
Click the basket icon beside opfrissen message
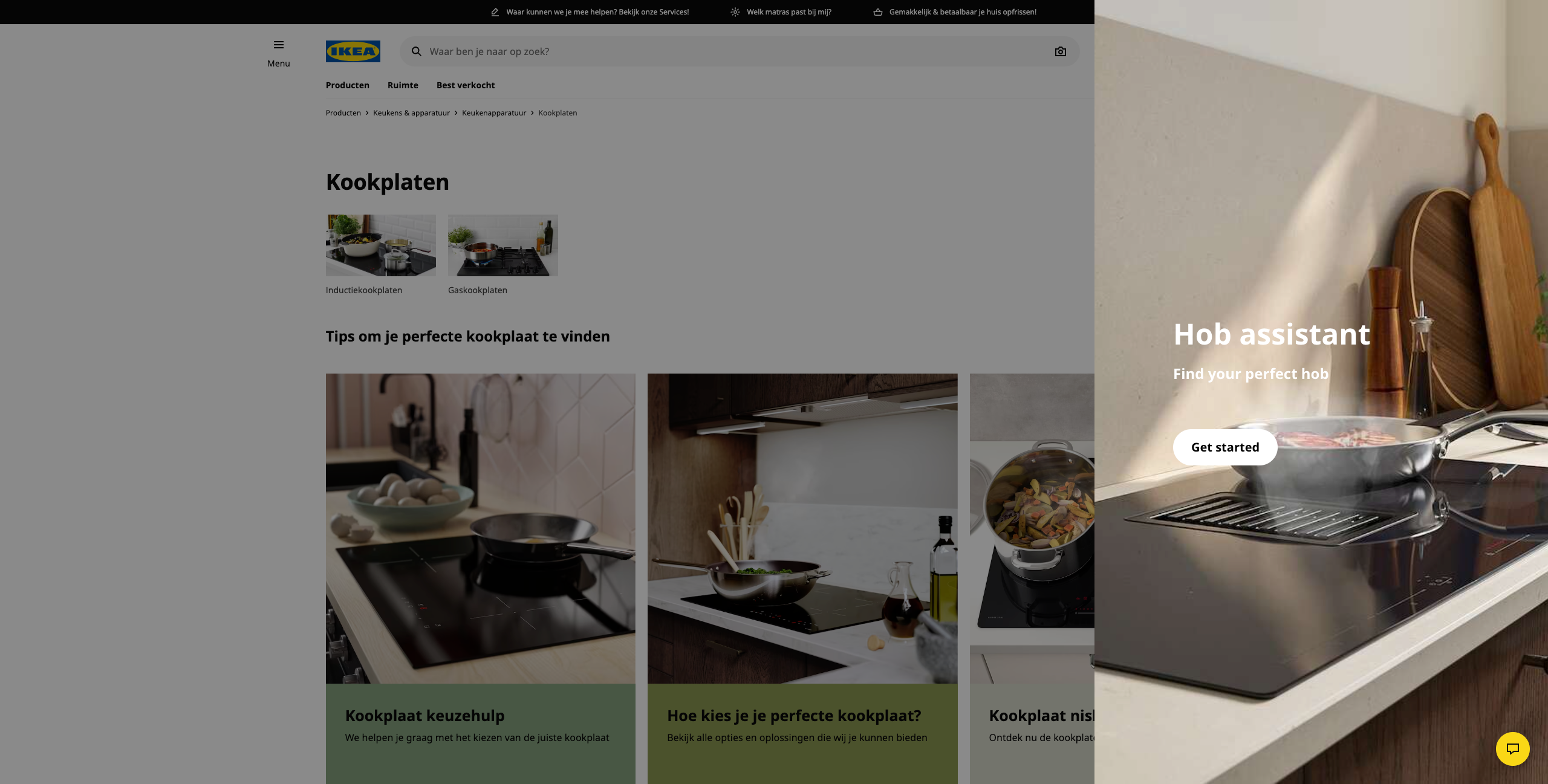(878, 12)
